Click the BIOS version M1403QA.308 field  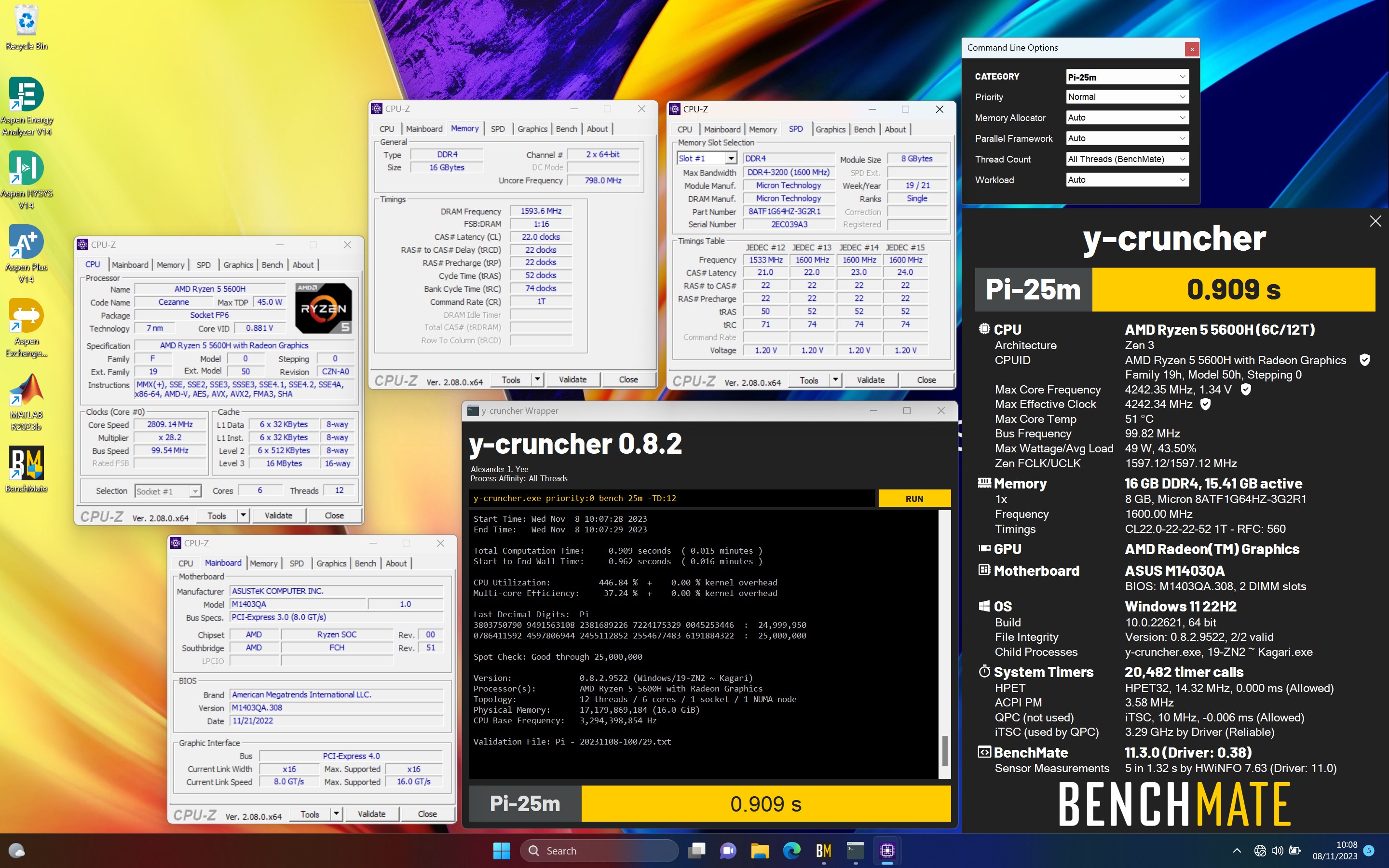click(336, 708)
